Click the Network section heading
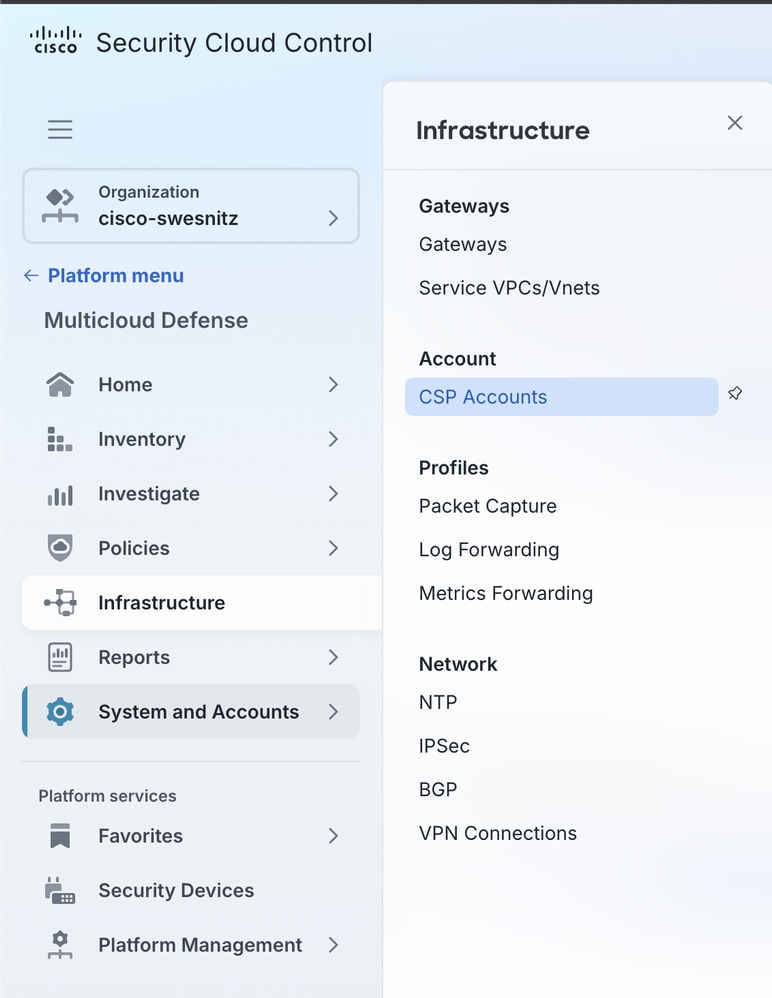772x998 pixels. point(458,664)
